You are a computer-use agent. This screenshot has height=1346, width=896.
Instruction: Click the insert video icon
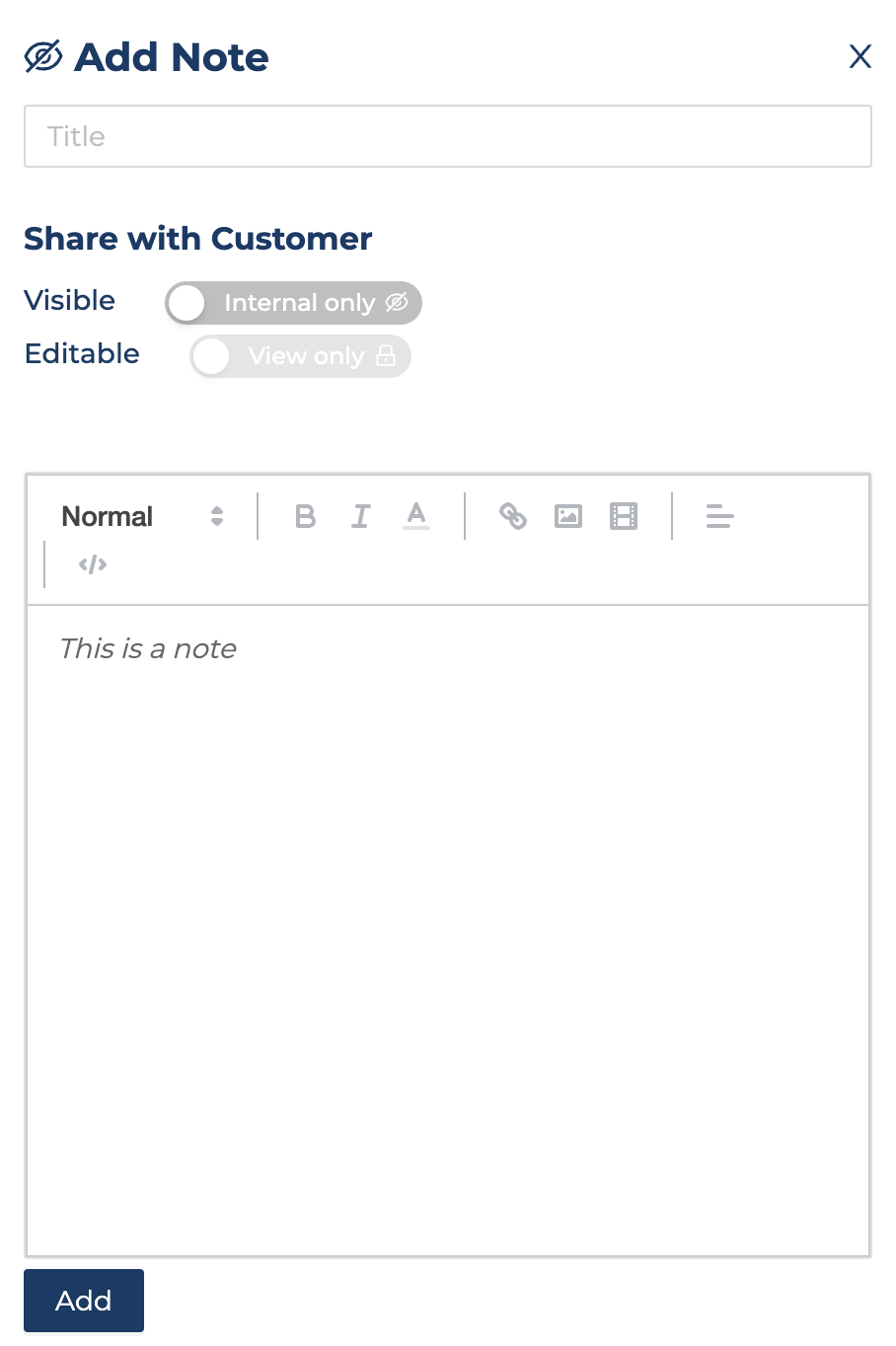pos(624,516)
